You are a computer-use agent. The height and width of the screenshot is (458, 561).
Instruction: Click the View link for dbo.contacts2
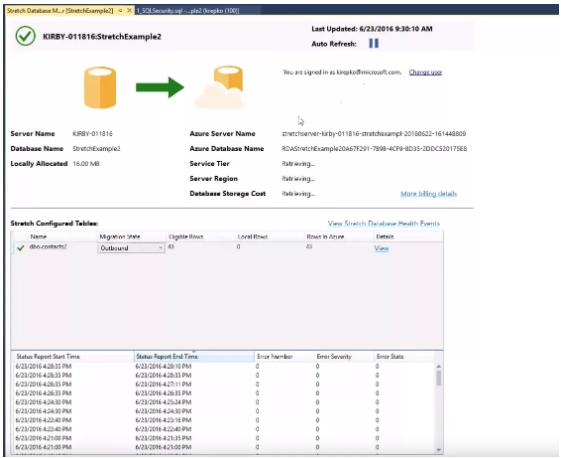tap(381, 248)
